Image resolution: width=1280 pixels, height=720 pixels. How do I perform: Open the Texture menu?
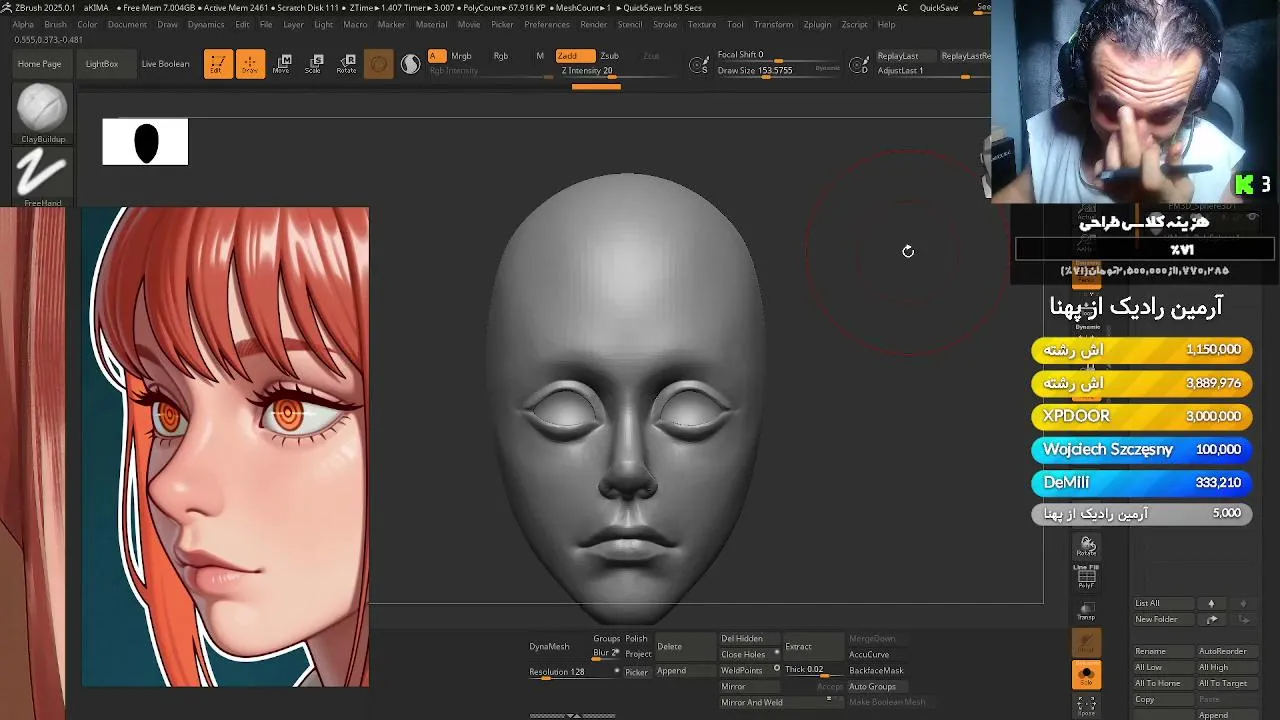[x=702, y=24]
